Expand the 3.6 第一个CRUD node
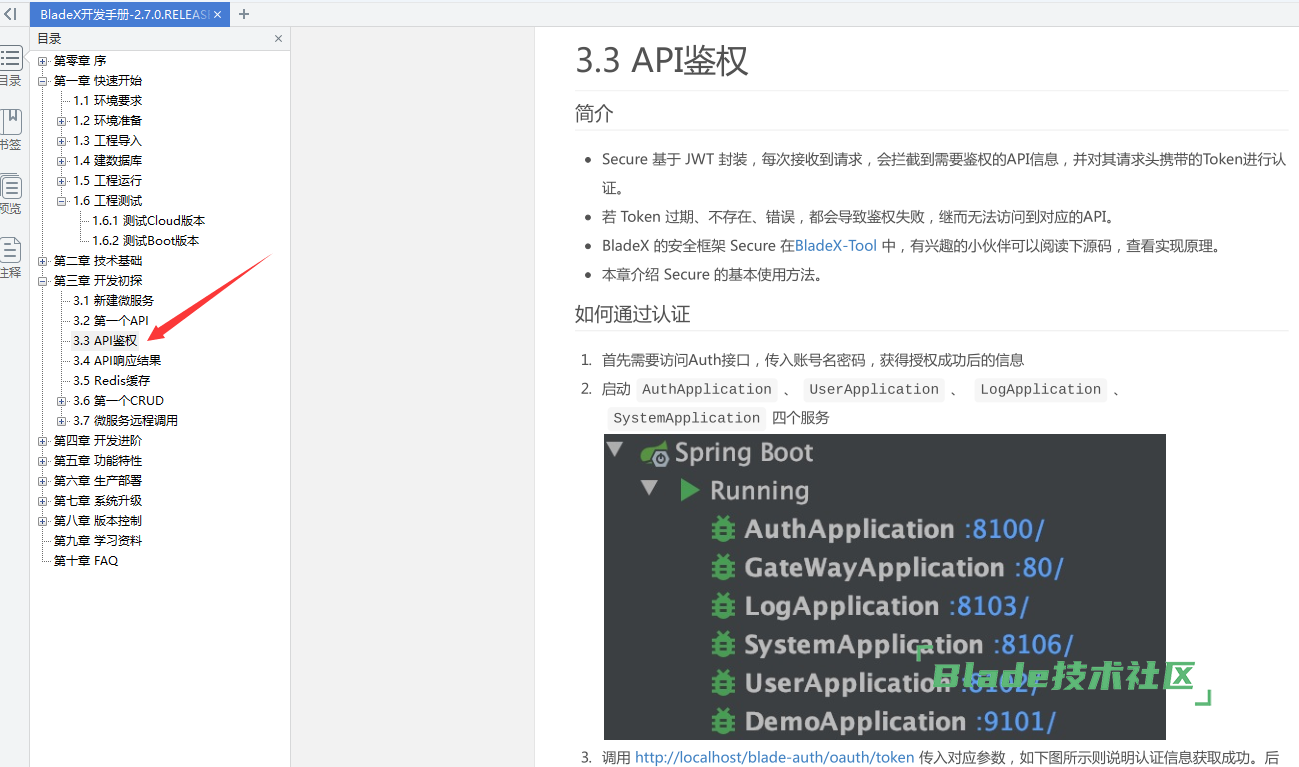Viewport: 1299px width, 767px height. 62,401
